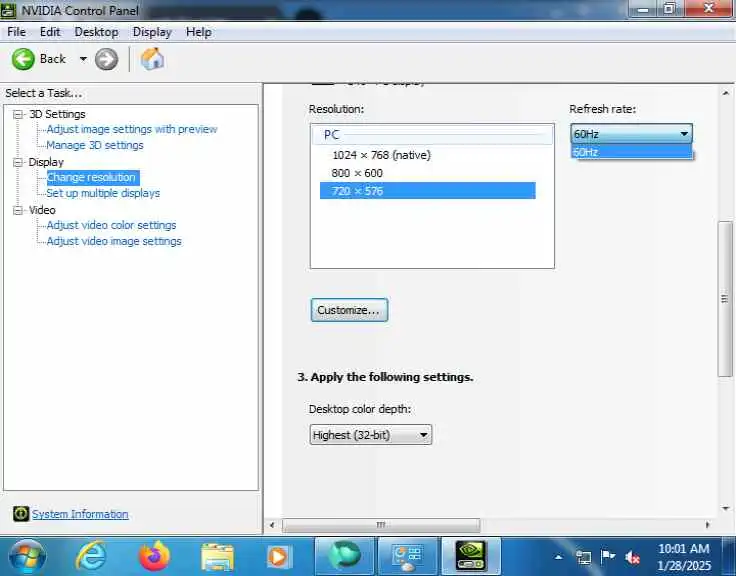This screenshot has width=736, height=576.
Task: Launch Firefox from taskbar
Action: (x=154, y=556)
